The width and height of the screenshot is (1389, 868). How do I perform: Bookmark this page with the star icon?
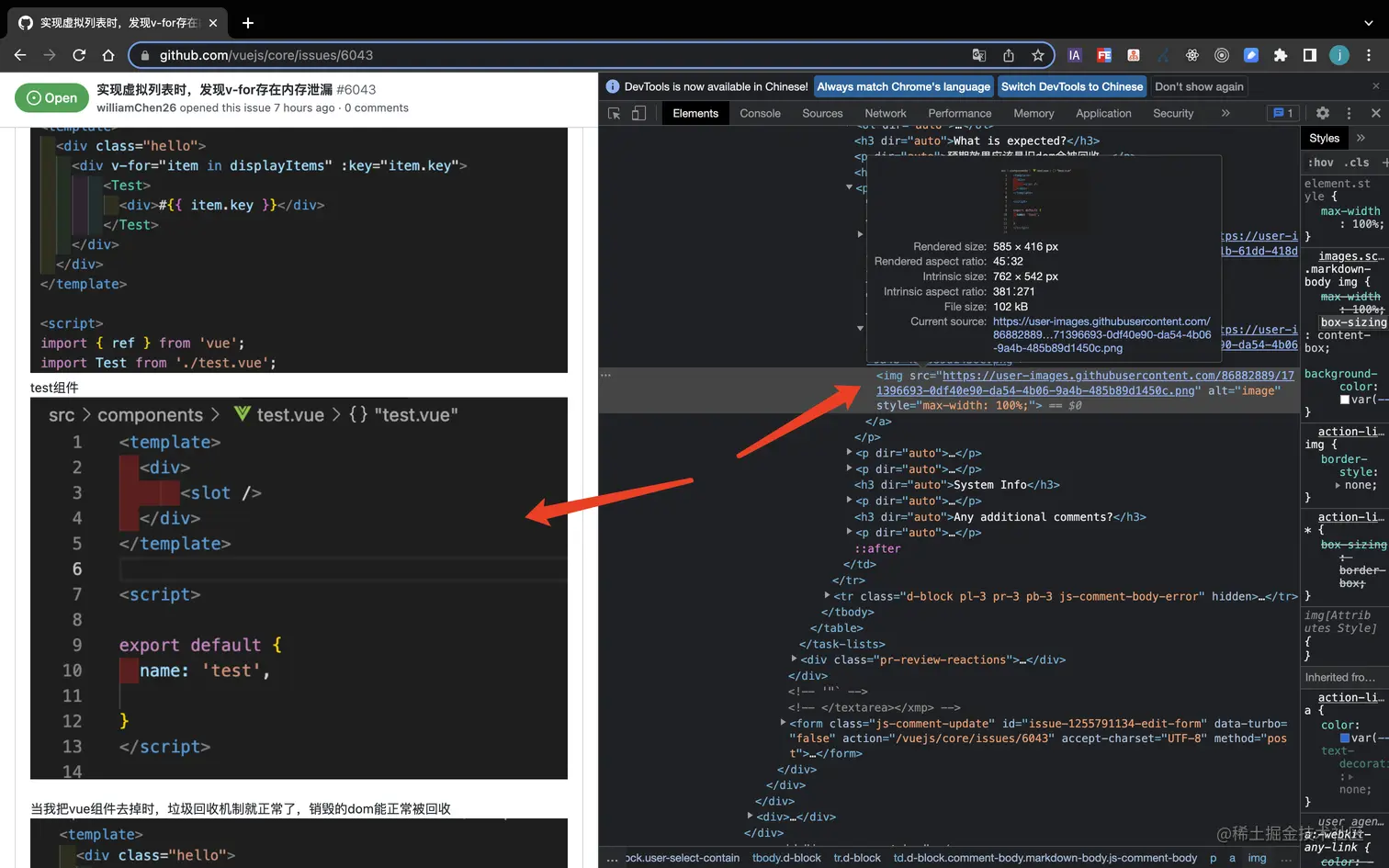pyautogui.click(x=1038, y=55)
